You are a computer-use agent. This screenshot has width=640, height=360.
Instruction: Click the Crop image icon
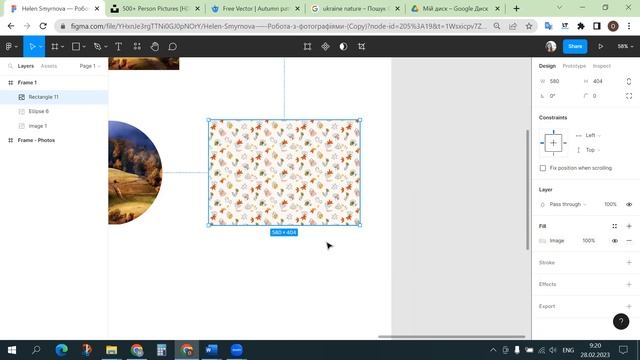coord(362,47)
